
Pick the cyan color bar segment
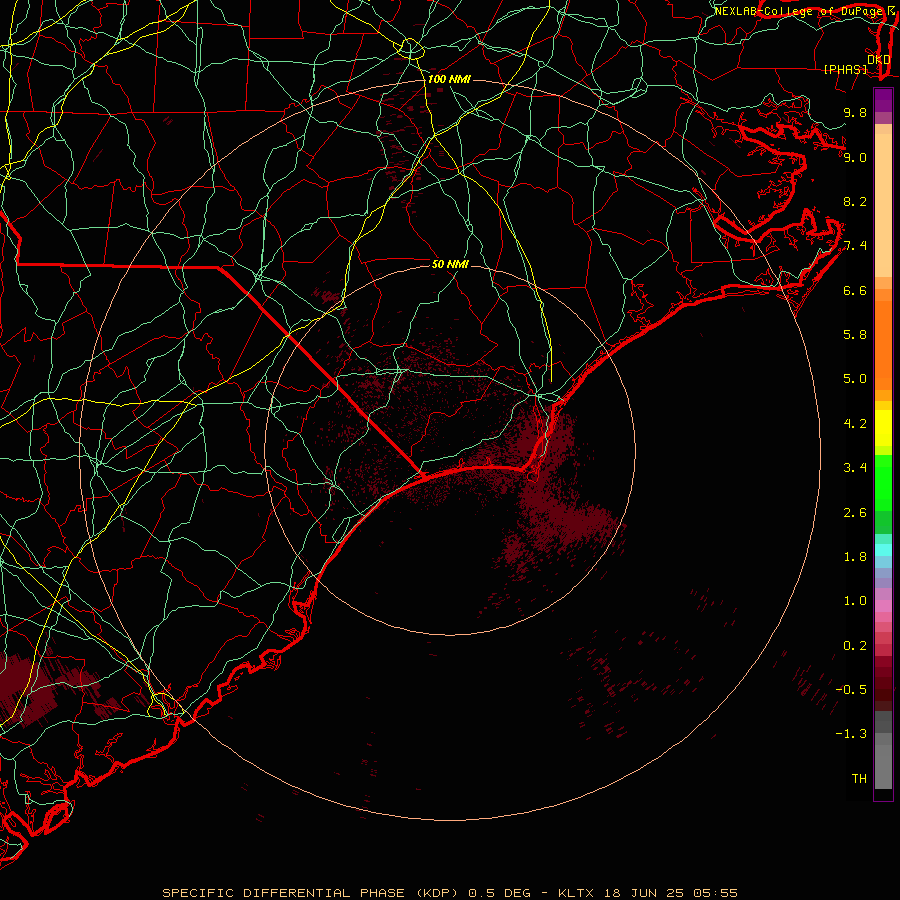[x=883, y=550]
